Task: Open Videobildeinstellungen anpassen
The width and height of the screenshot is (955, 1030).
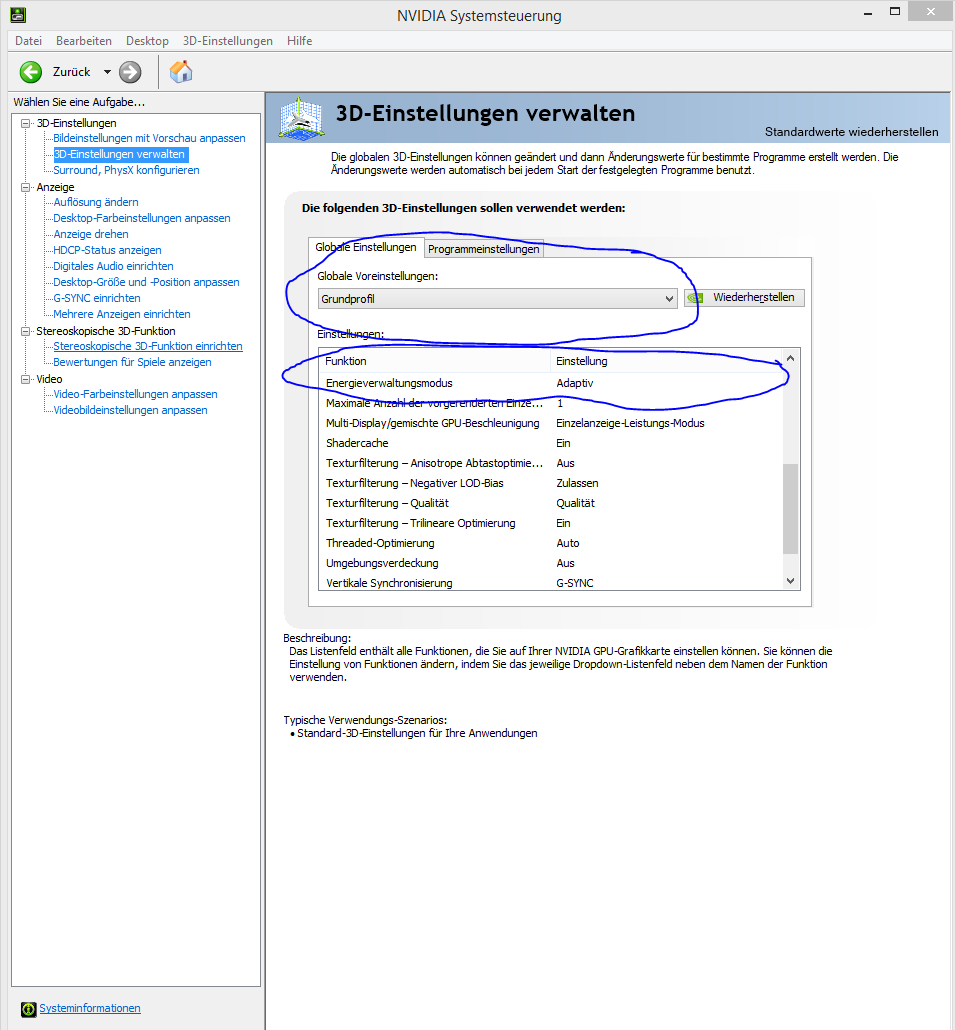Action: (130, 410)
